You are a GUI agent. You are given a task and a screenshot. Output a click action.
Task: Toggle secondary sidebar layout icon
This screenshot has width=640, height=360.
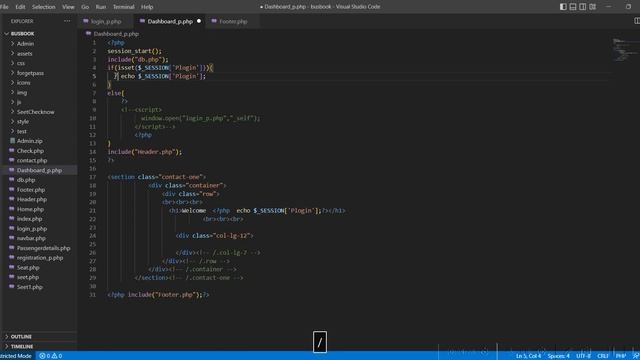coord(583,7)
